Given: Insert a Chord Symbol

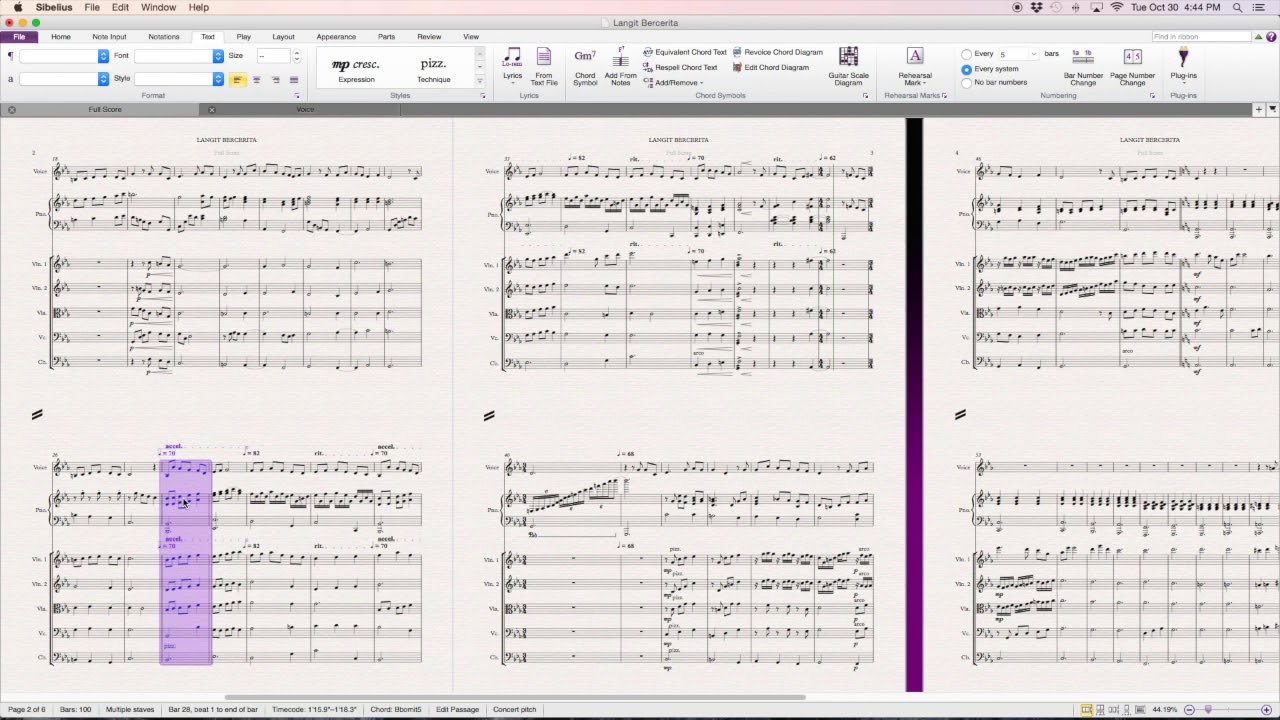Looking at the screenshot, I should click(585, 66).
